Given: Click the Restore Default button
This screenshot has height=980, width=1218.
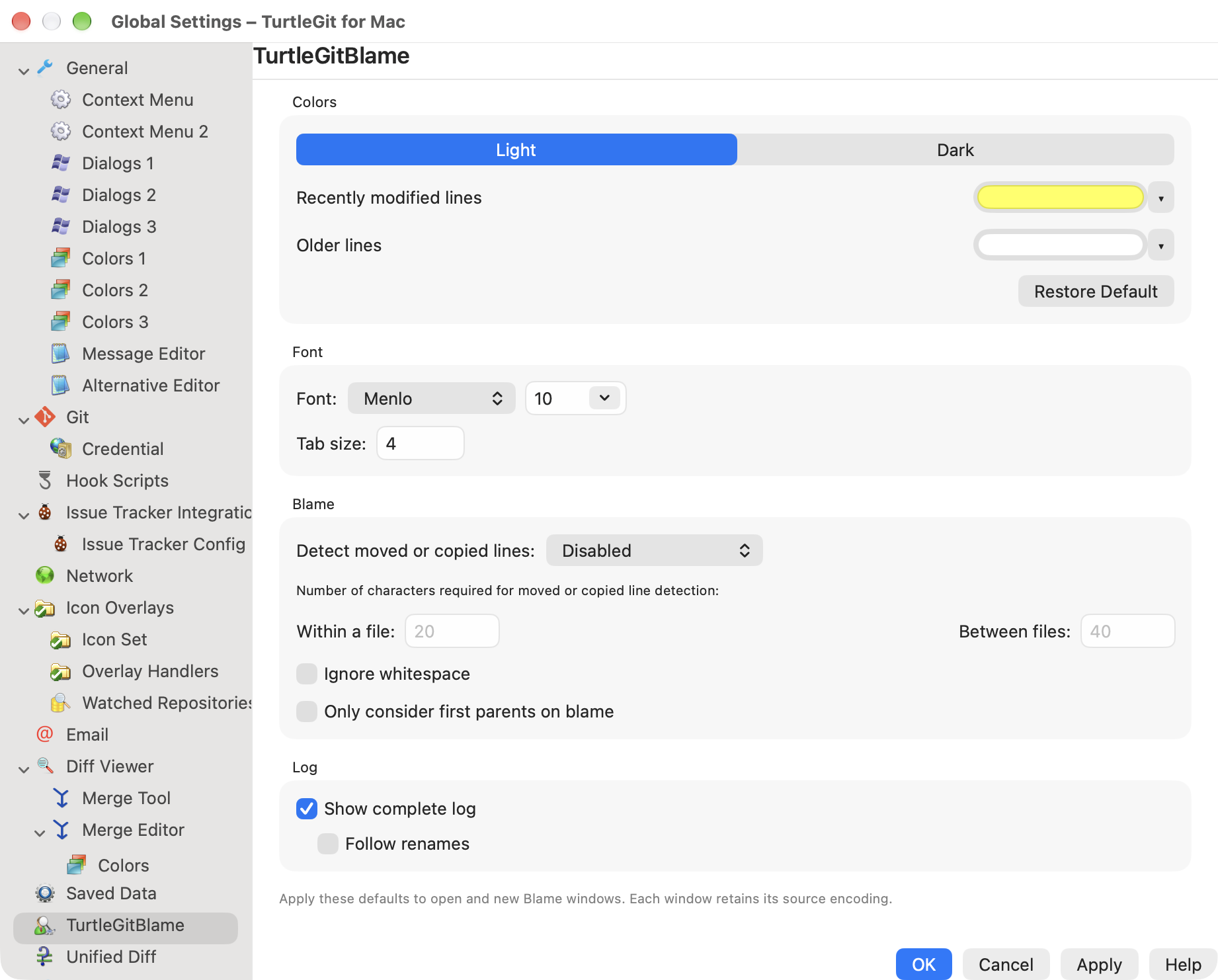Looking at the screenshot, I should click(1096, 291).
